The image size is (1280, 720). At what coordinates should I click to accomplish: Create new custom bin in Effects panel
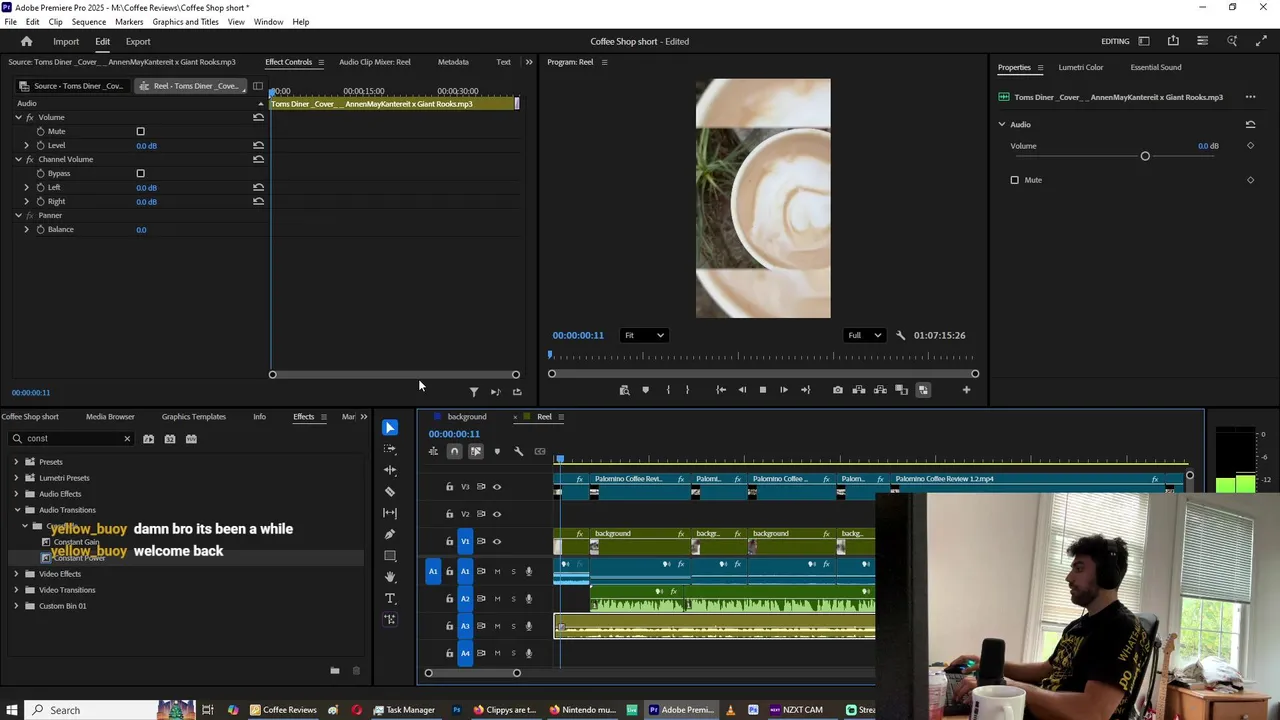[335, 671]
